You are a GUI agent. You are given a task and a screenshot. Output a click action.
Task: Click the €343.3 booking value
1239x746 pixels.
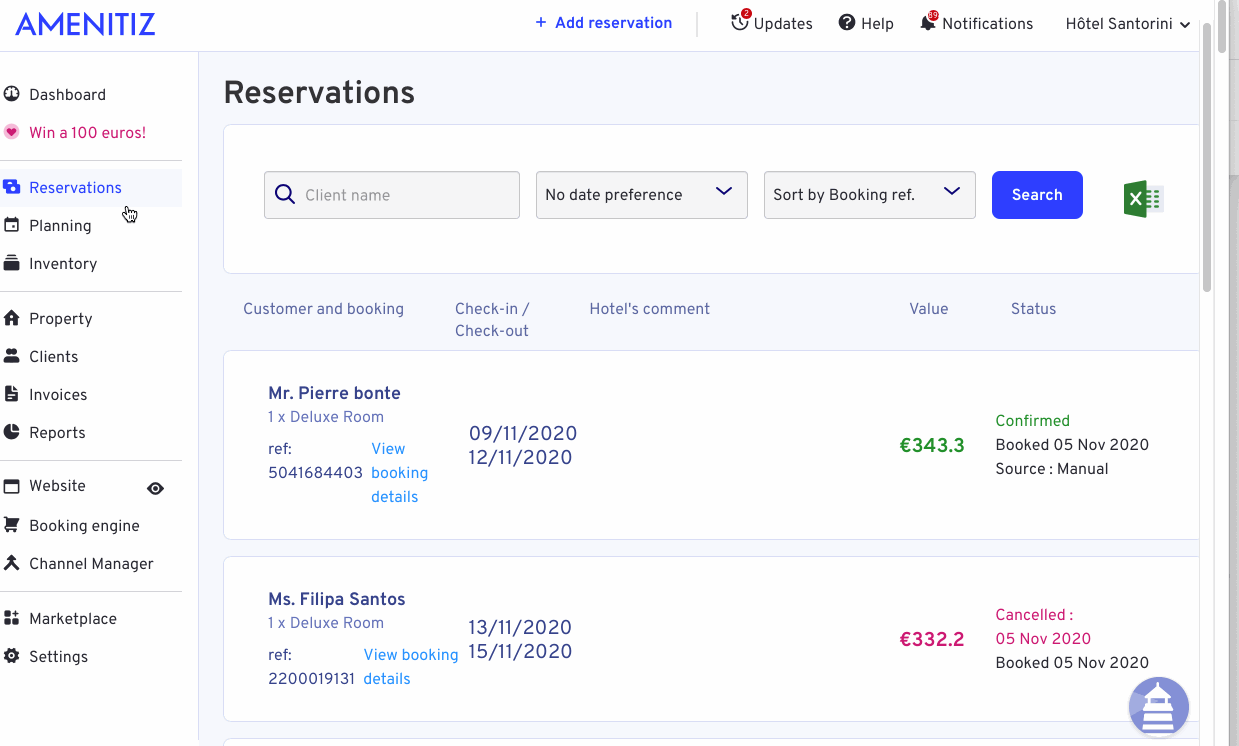[x=932, y=445]
